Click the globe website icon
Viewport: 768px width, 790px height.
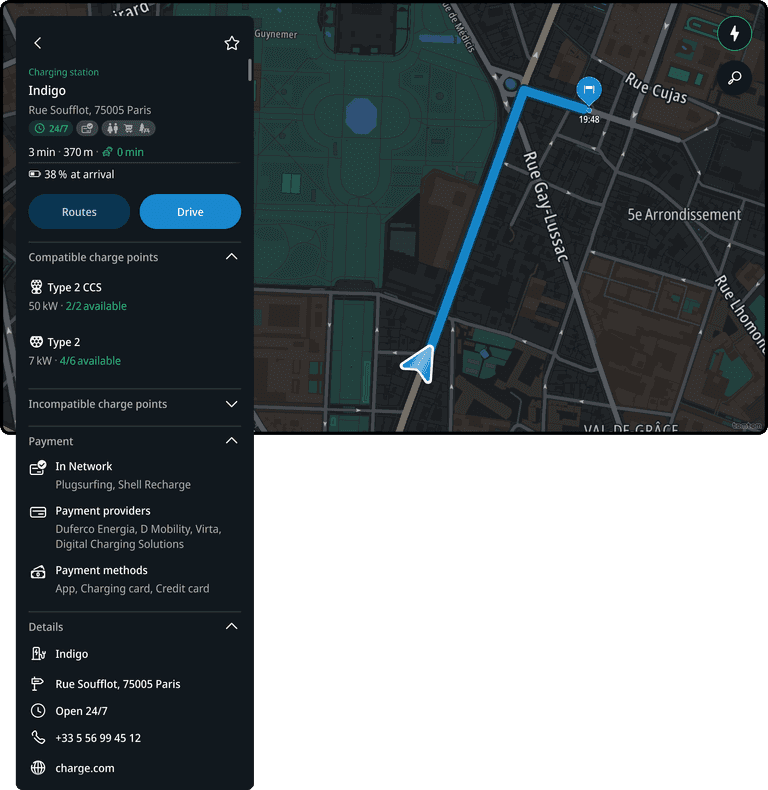coord(38,768)
